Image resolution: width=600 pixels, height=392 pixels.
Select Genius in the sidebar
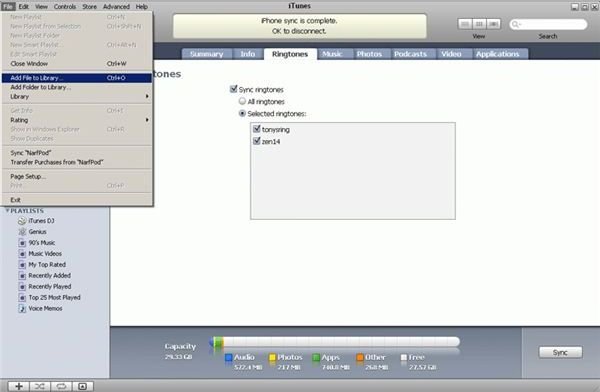38,232
